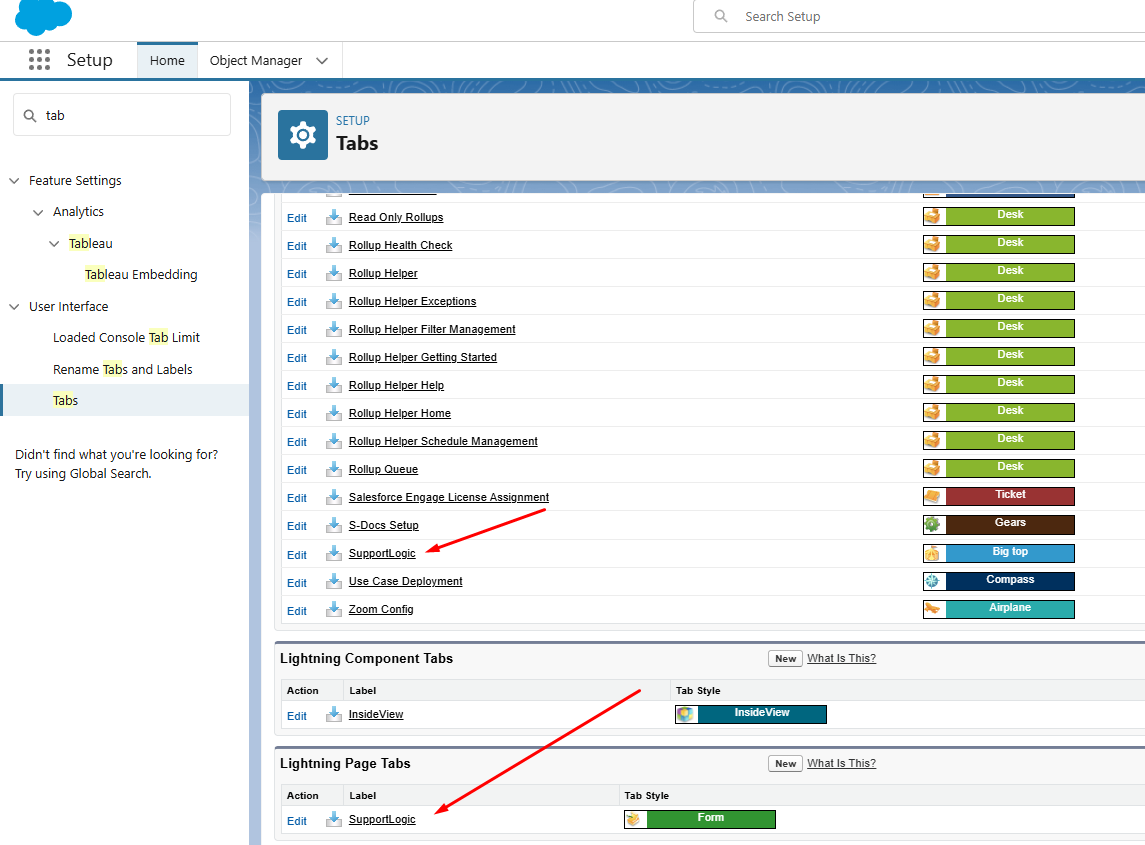
Task: Click the Compass tab style icon
Action: click(933, 581)
